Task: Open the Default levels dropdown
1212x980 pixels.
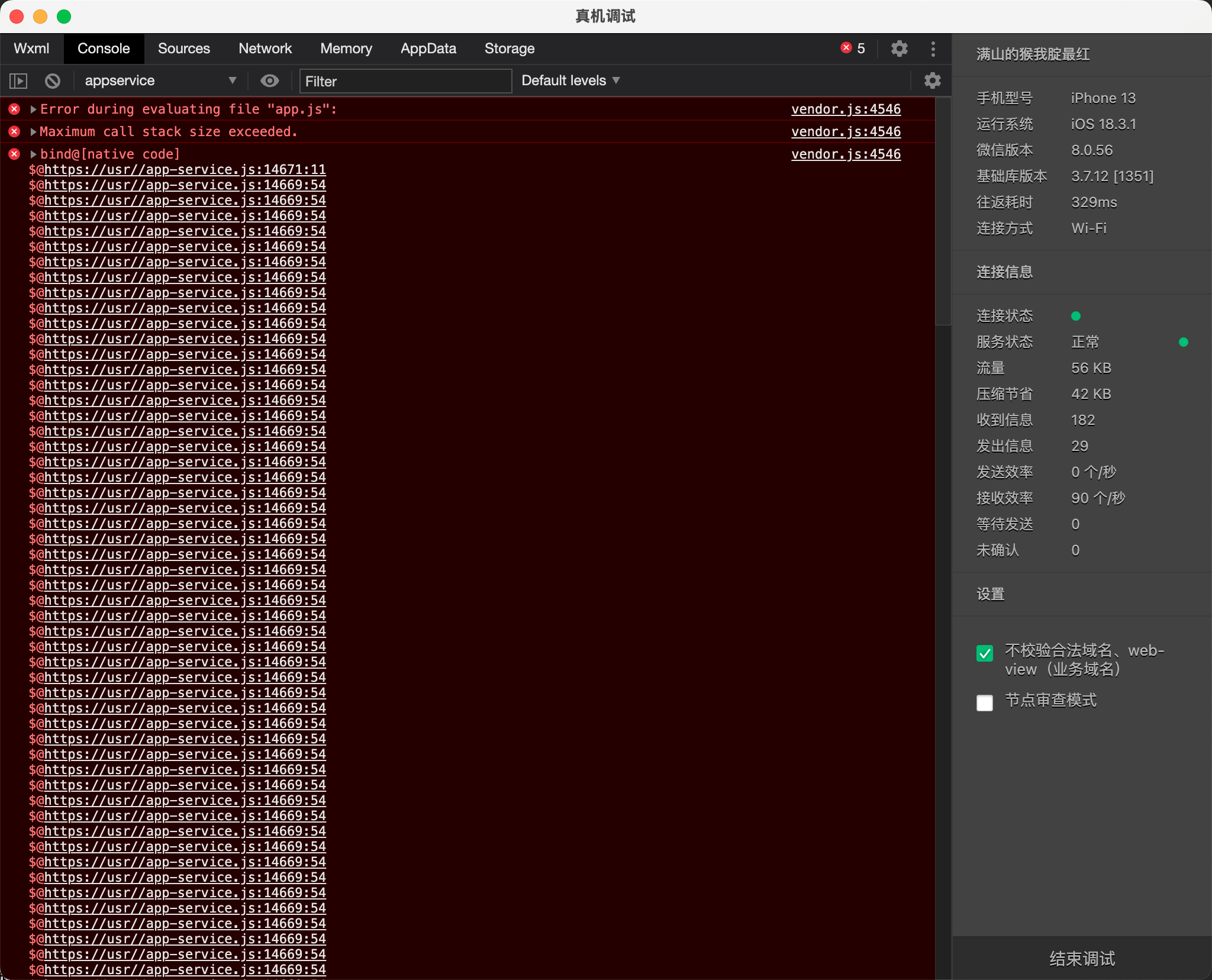Action: point(570,80)
